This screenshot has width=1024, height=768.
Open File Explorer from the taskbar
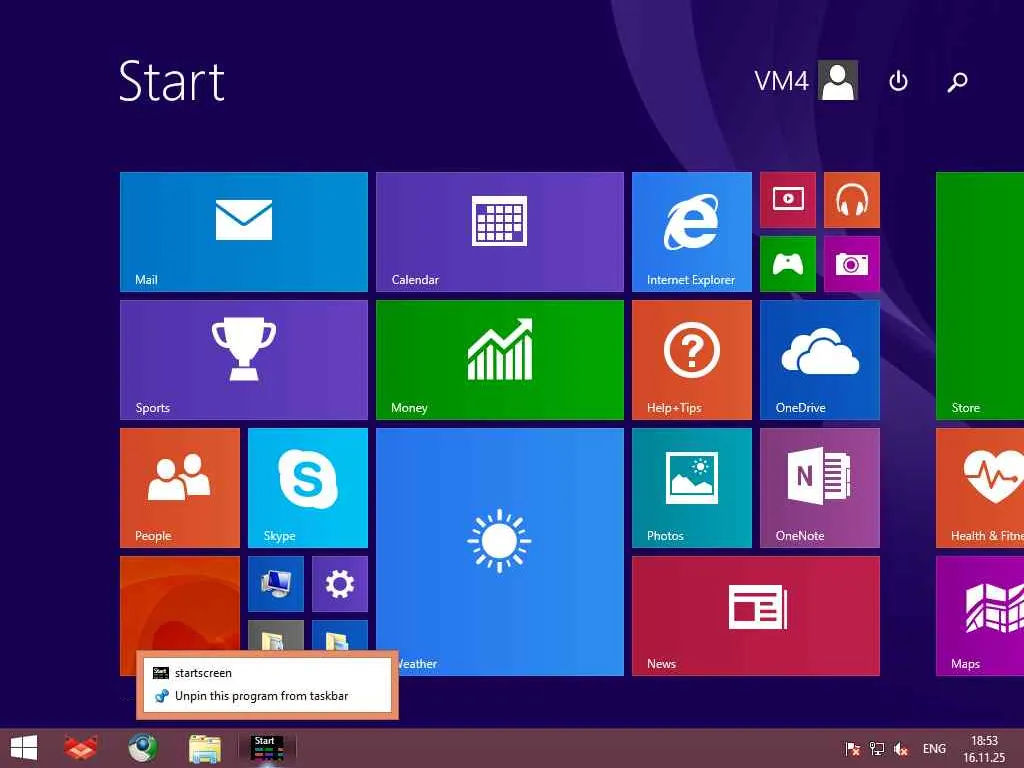204,748
